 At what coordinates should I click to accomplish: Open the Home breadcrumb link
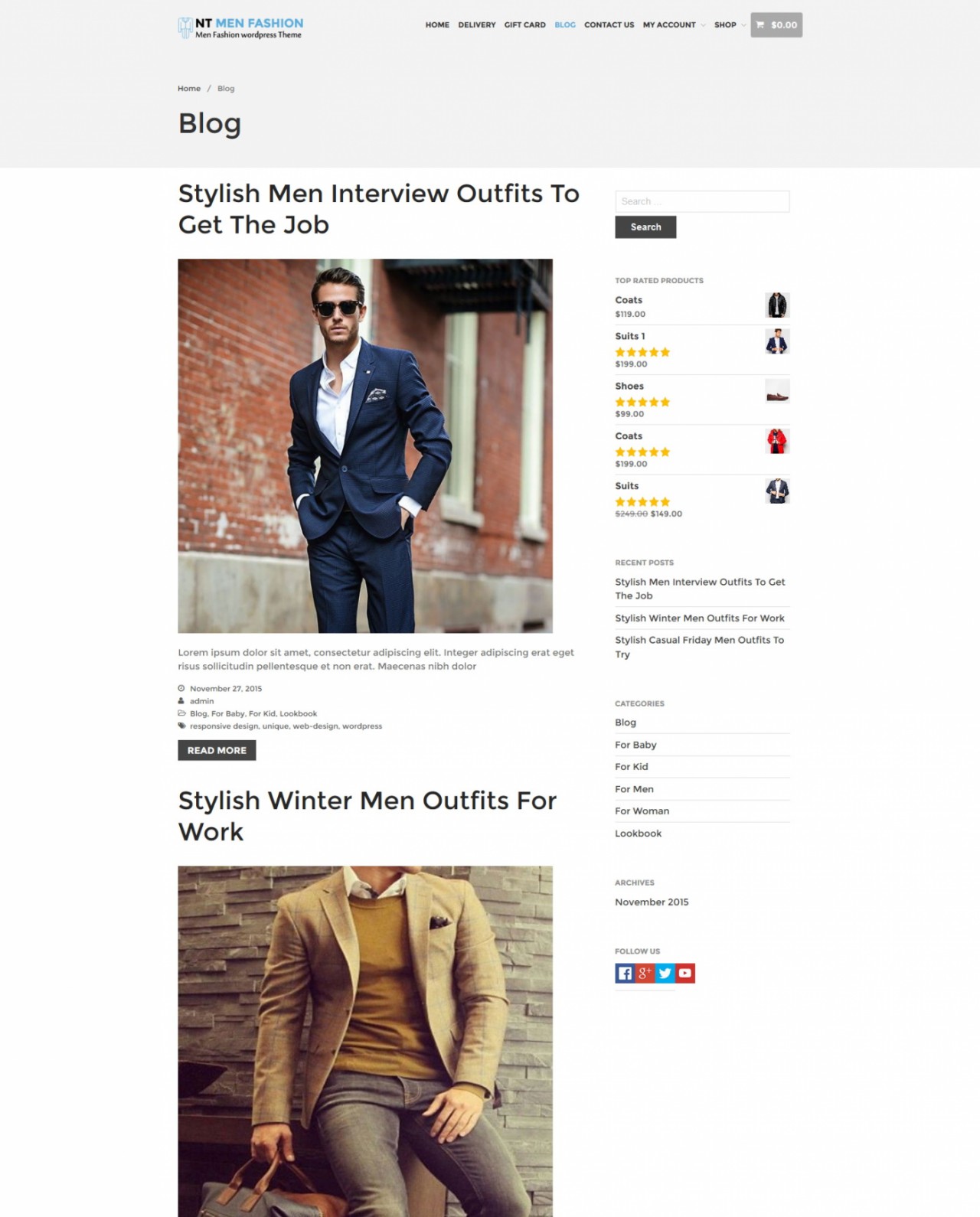(189, 89)
